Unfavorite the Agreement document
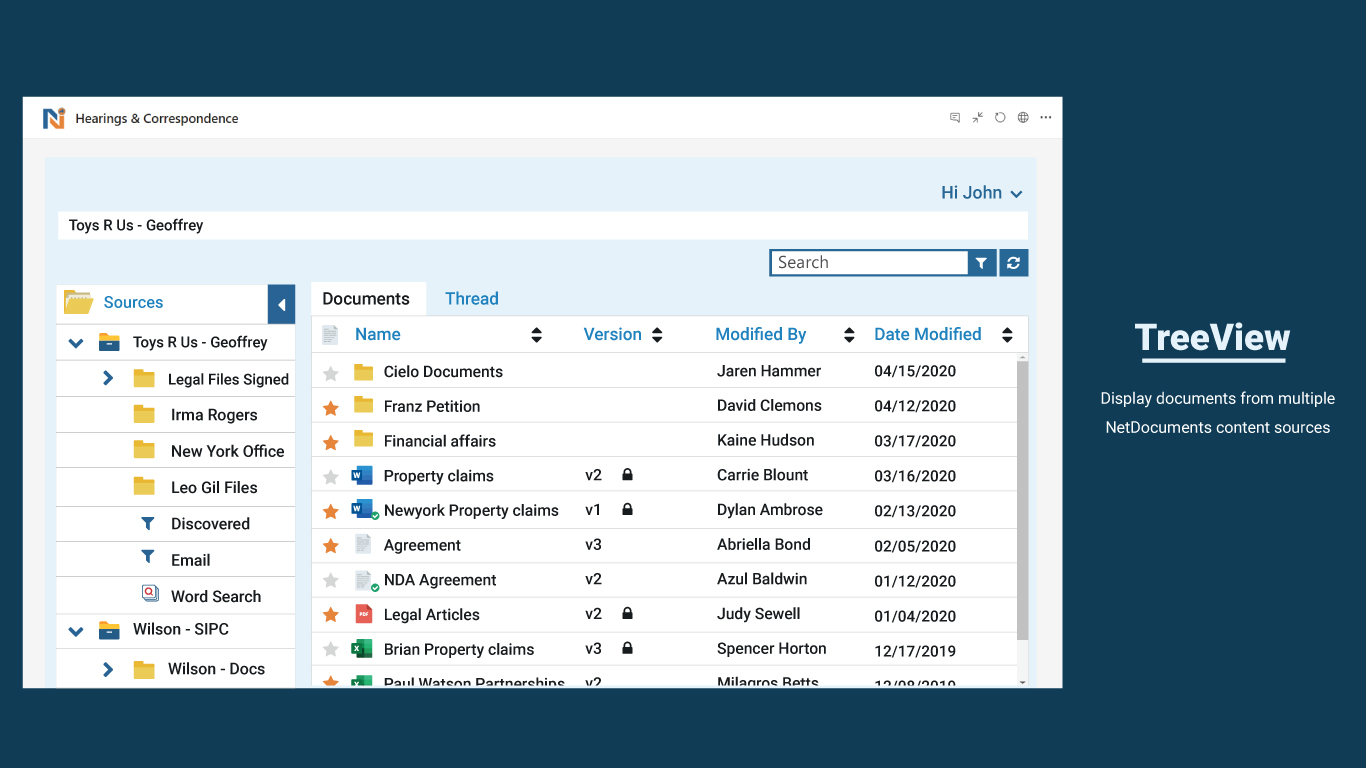 coord(331,545)
